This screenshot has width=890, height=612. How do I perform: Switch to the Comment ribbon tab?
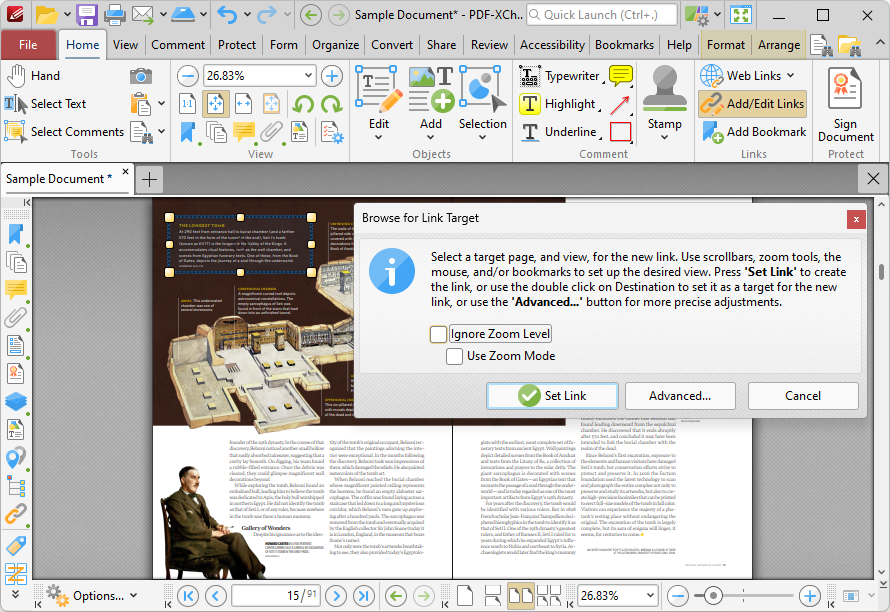coord(178,45)
